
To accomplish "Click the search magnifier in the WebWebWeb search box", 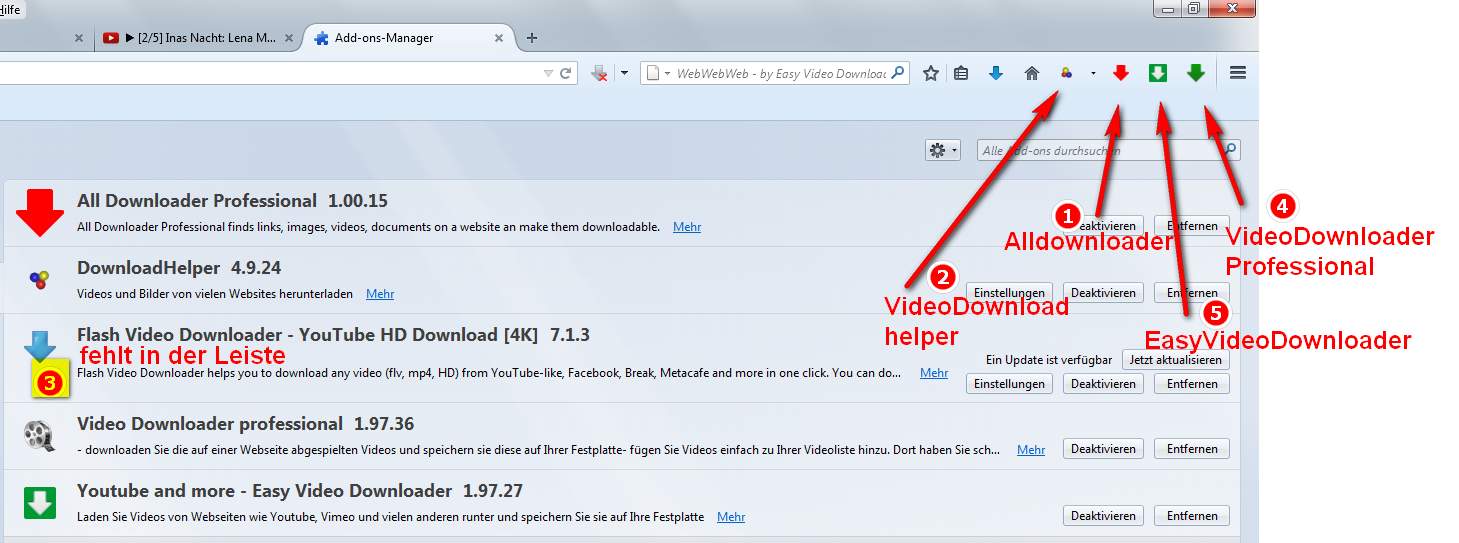I will 898,73.
